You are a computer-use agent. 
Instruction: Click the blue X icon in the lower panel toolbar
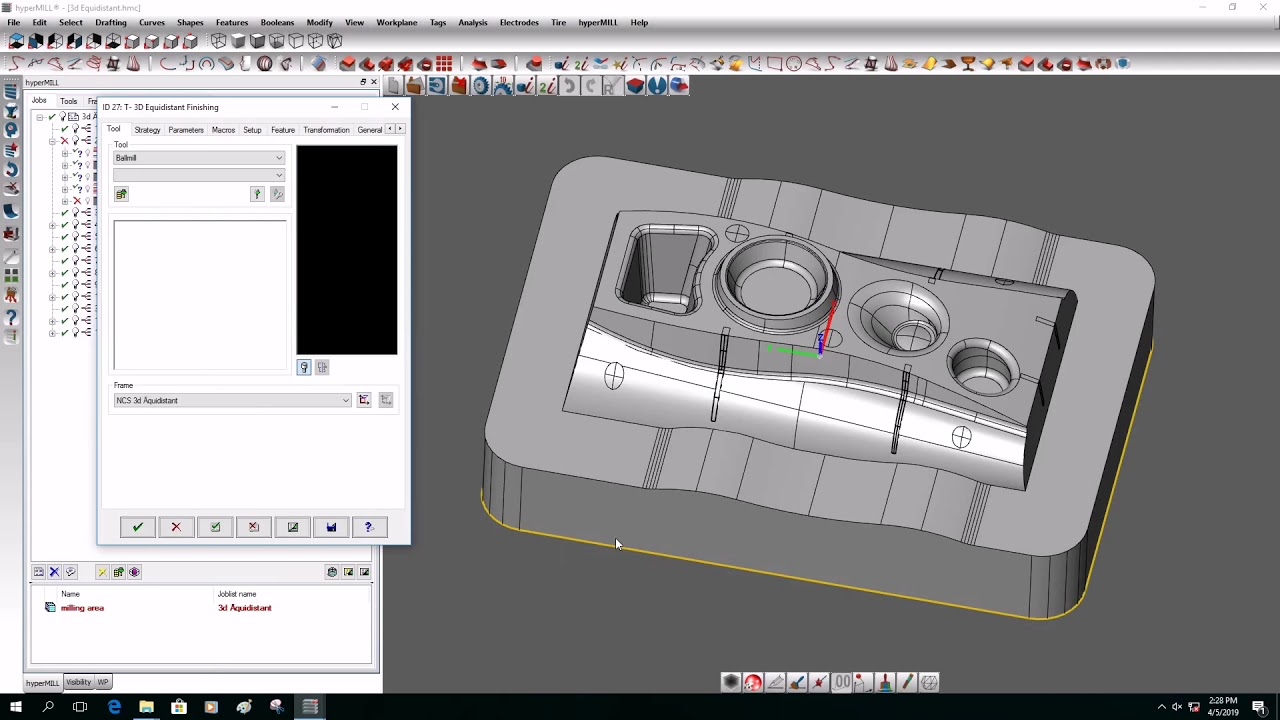coord(55,572)
